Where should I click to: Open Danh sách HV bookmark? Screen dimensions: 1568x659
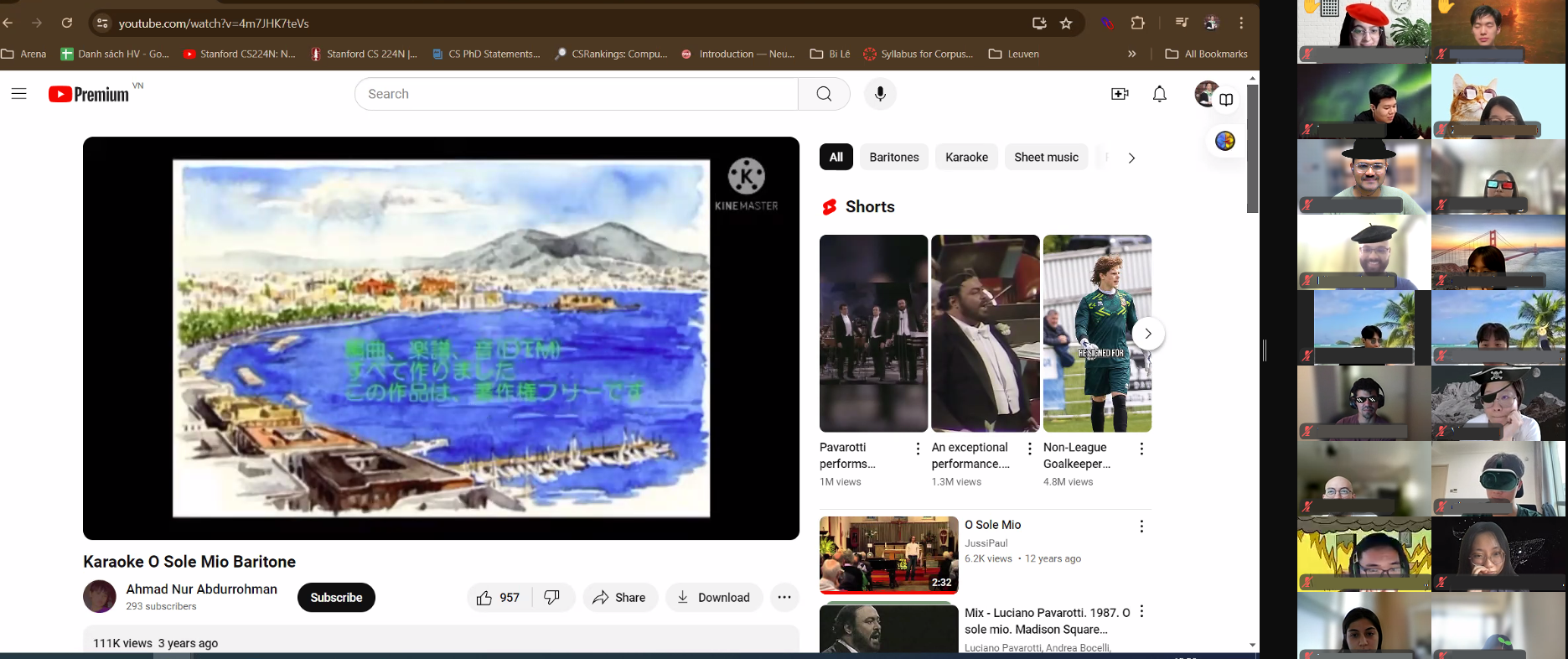[115, 54]
